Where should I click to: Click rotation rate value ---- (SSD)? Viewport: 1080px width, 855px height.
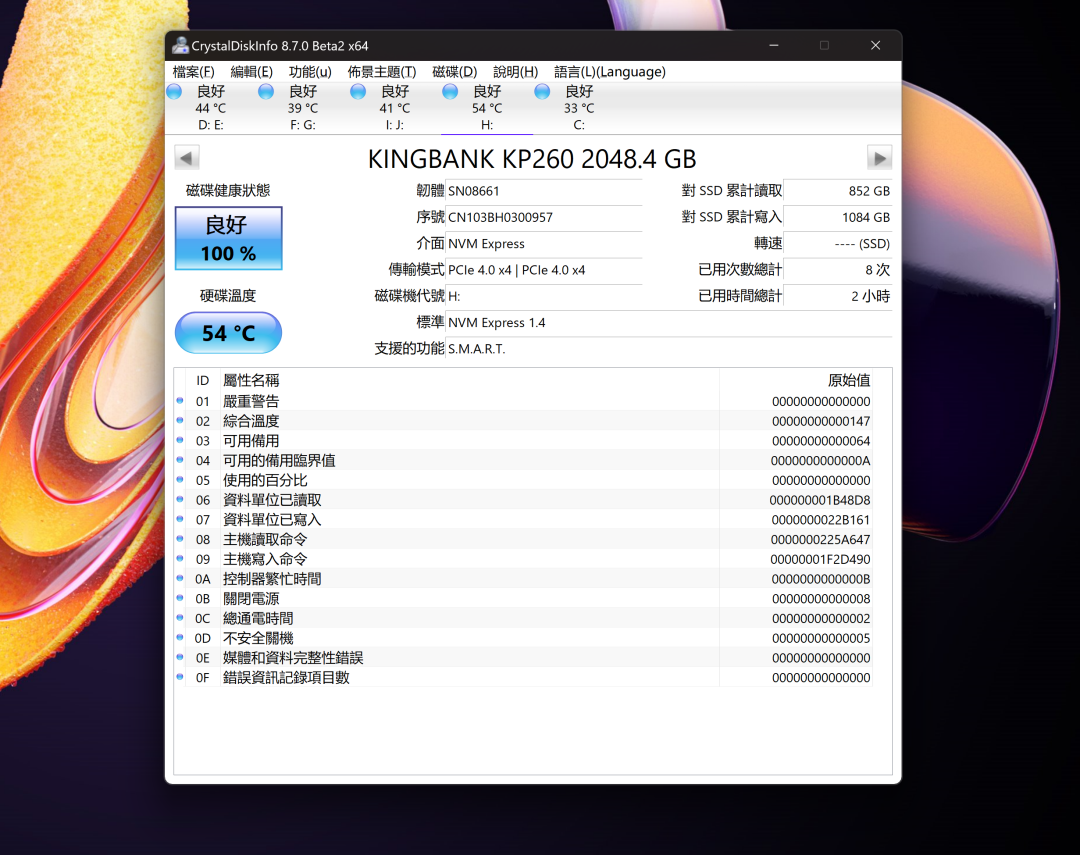coord(838,243)
